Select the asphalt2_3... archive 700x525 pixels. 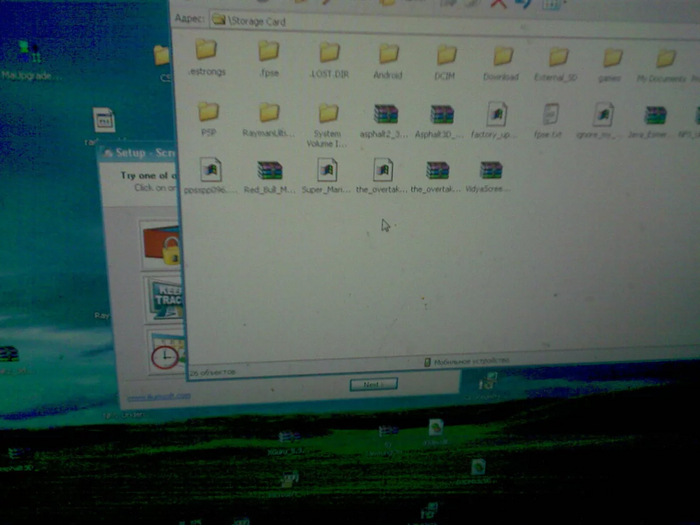coord(385,121)
